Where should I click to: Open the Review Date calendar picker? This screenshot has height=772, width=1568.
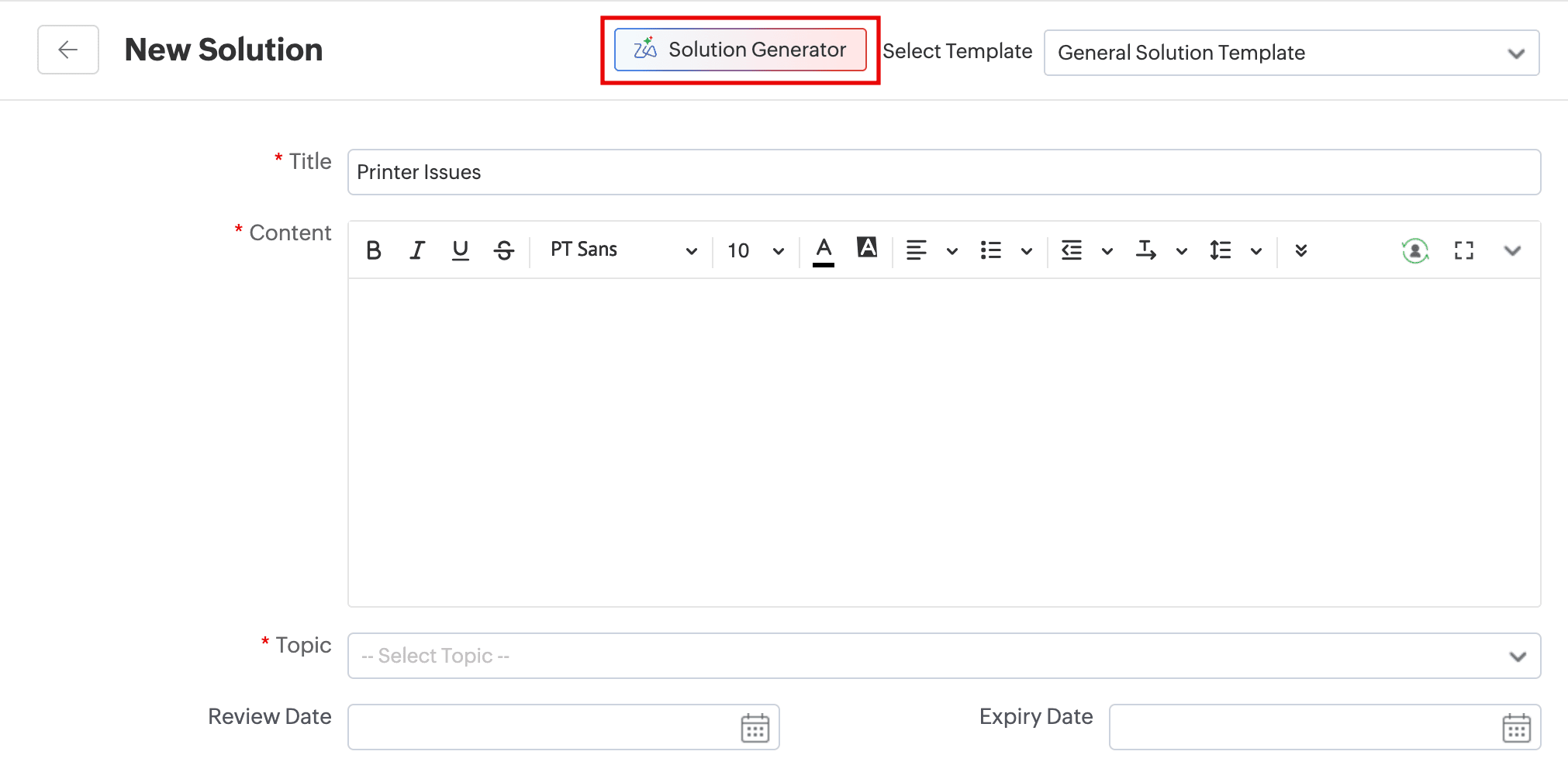(x=755, y=728)
